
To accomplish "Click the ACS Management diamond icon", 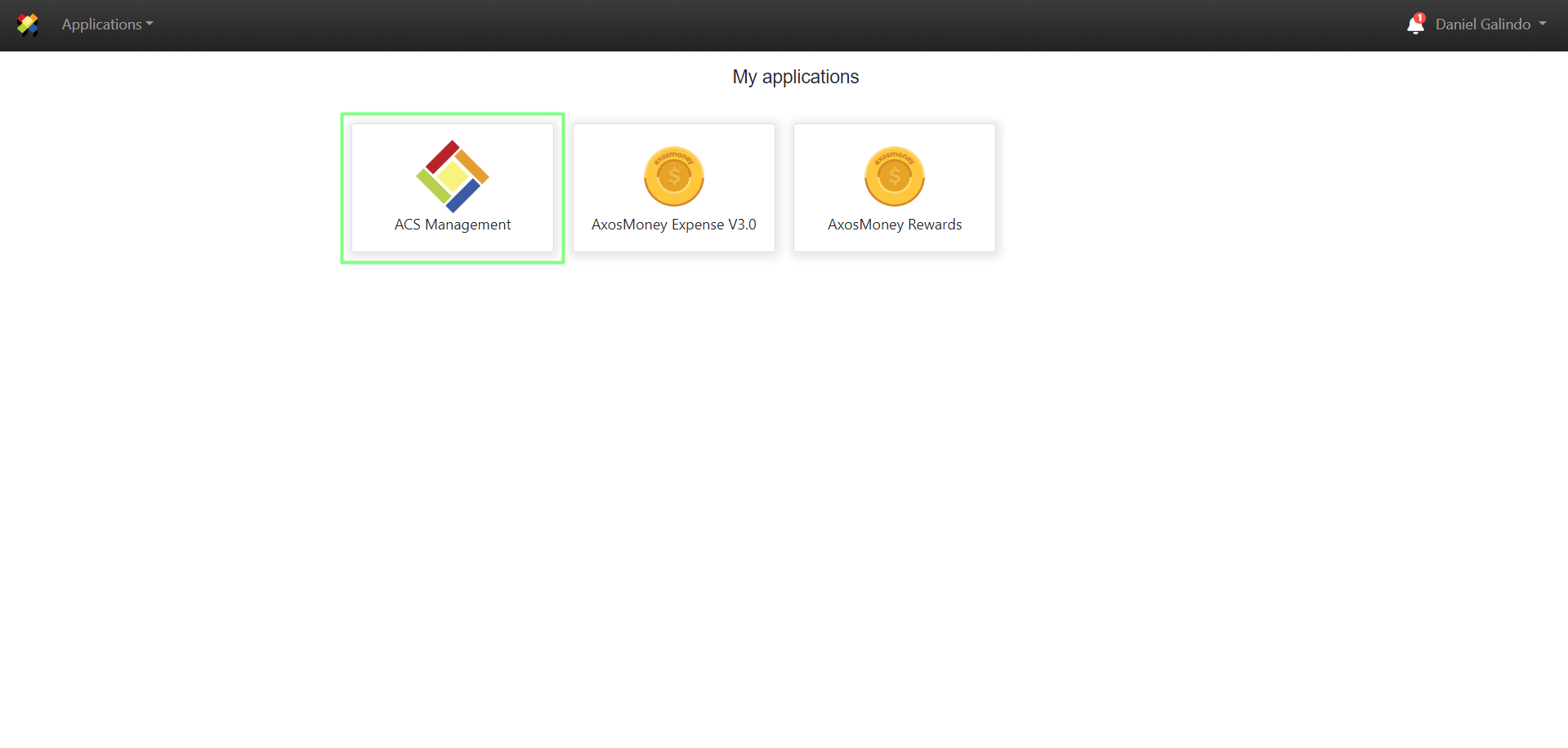I will (452, 176).
